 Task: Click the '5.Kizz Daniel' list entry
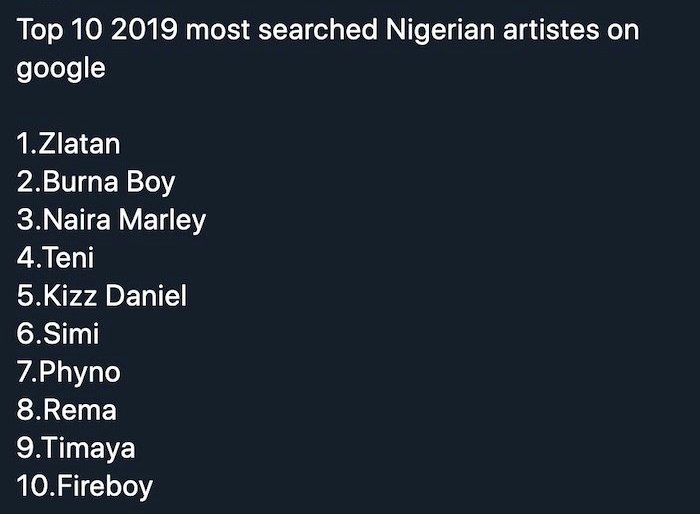[x=102, y=296]
